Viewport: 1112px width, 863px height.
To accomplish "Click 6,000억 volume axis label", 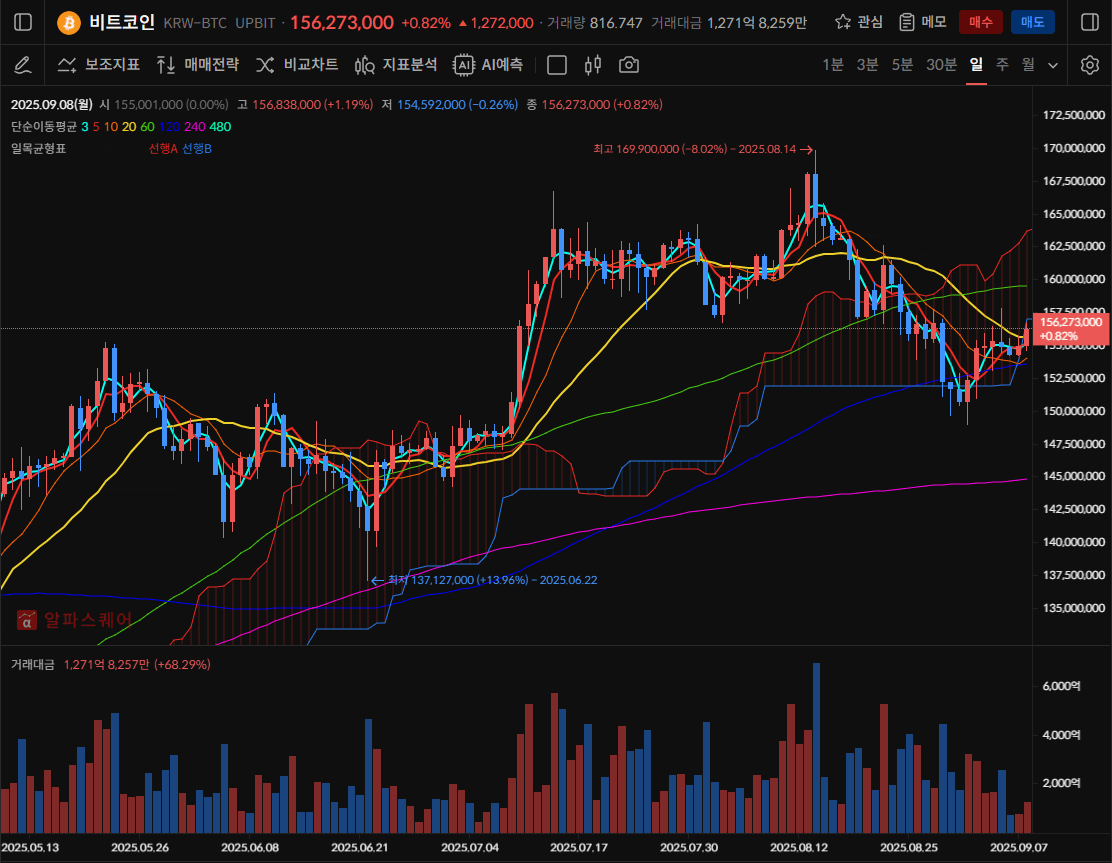I will coord(1062,686).
